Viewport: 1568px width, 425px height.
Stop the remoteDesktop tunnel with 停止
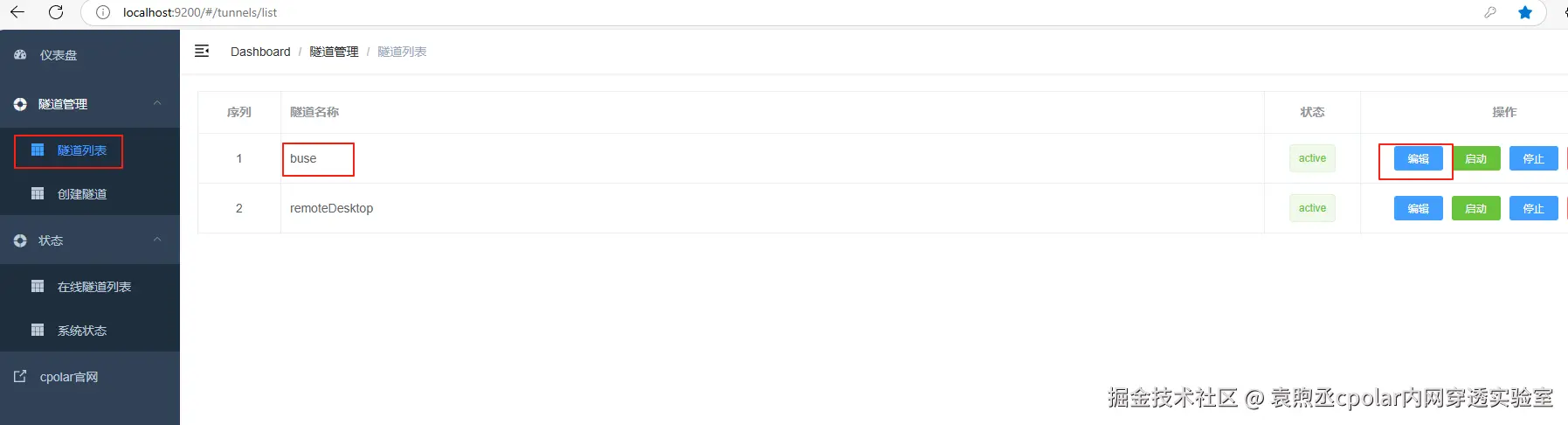pos(1533,209)
